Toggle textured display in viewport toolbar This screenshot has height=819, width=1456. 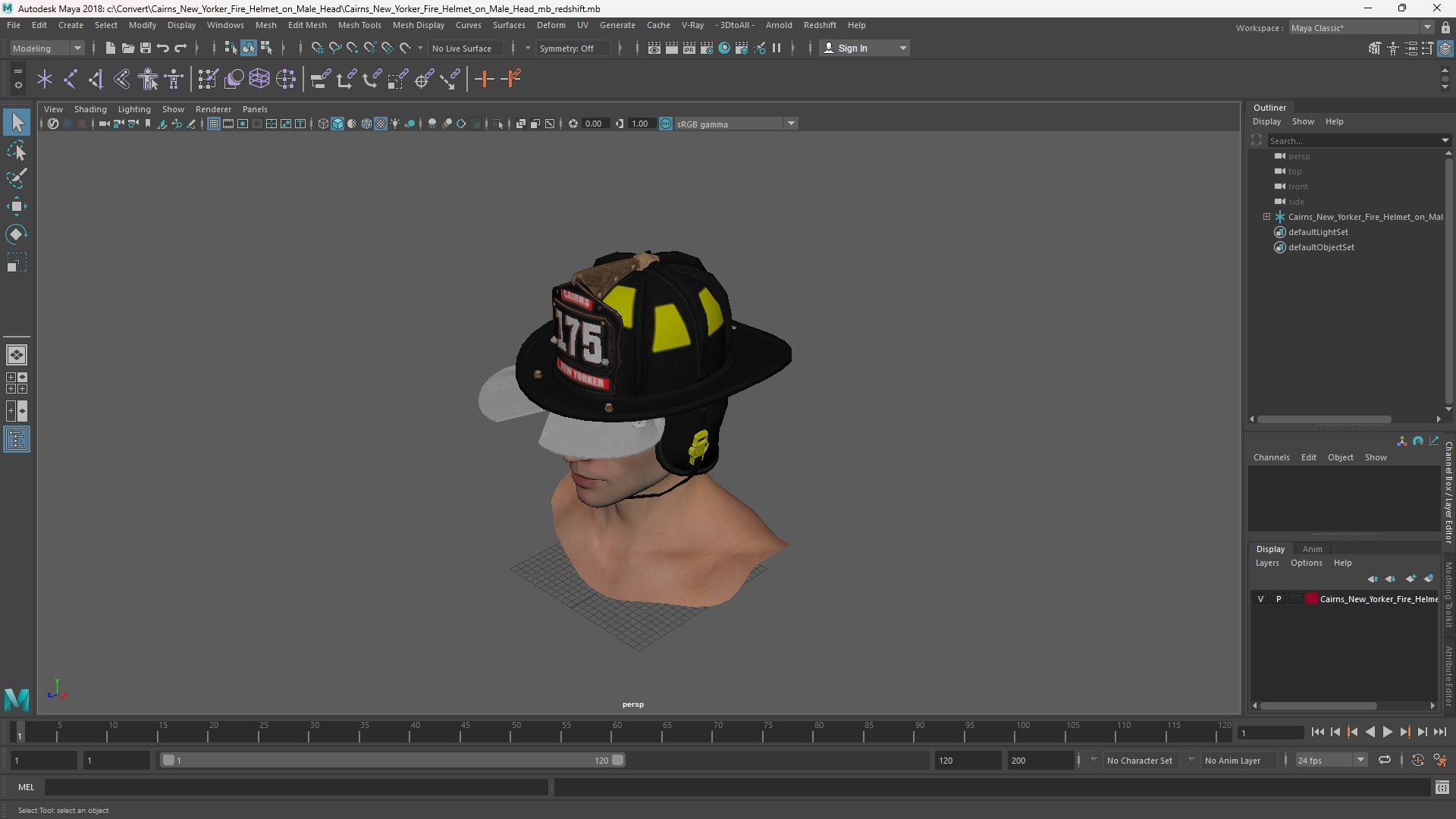click(x=381, y=124)
